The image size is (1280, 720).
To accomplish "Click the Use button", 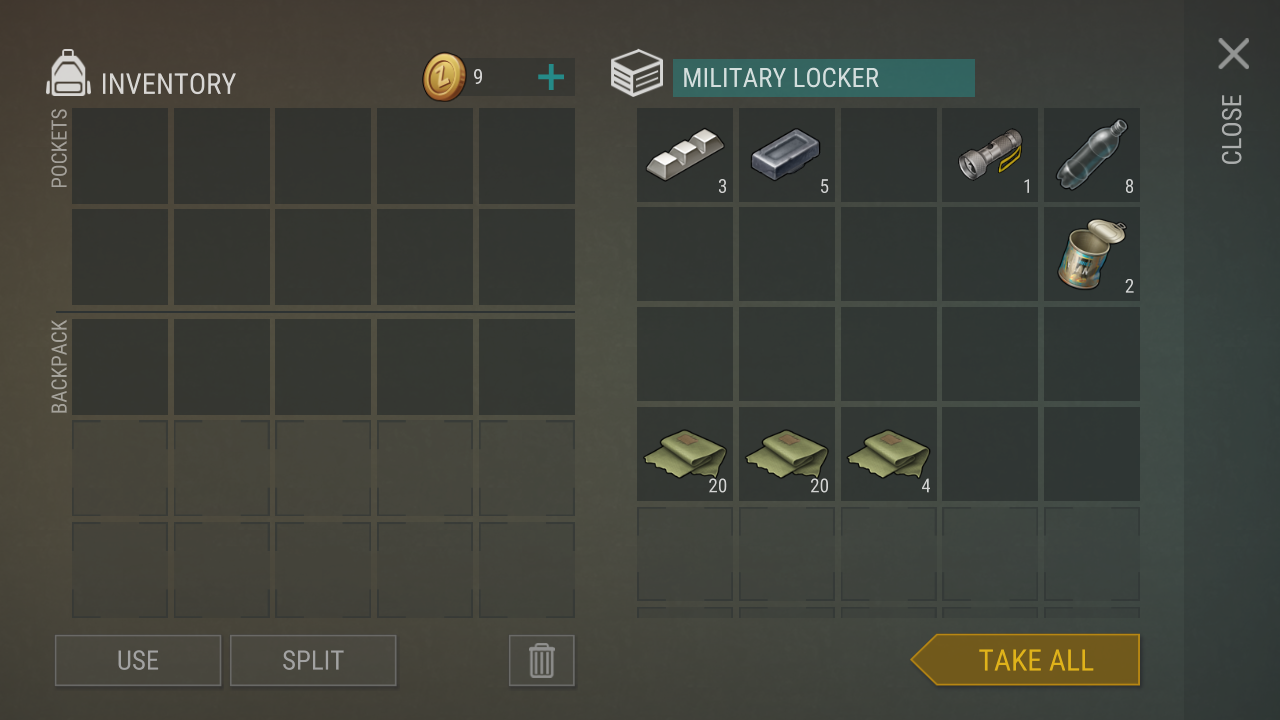I will pyautogui.click(x=138, y=660).
